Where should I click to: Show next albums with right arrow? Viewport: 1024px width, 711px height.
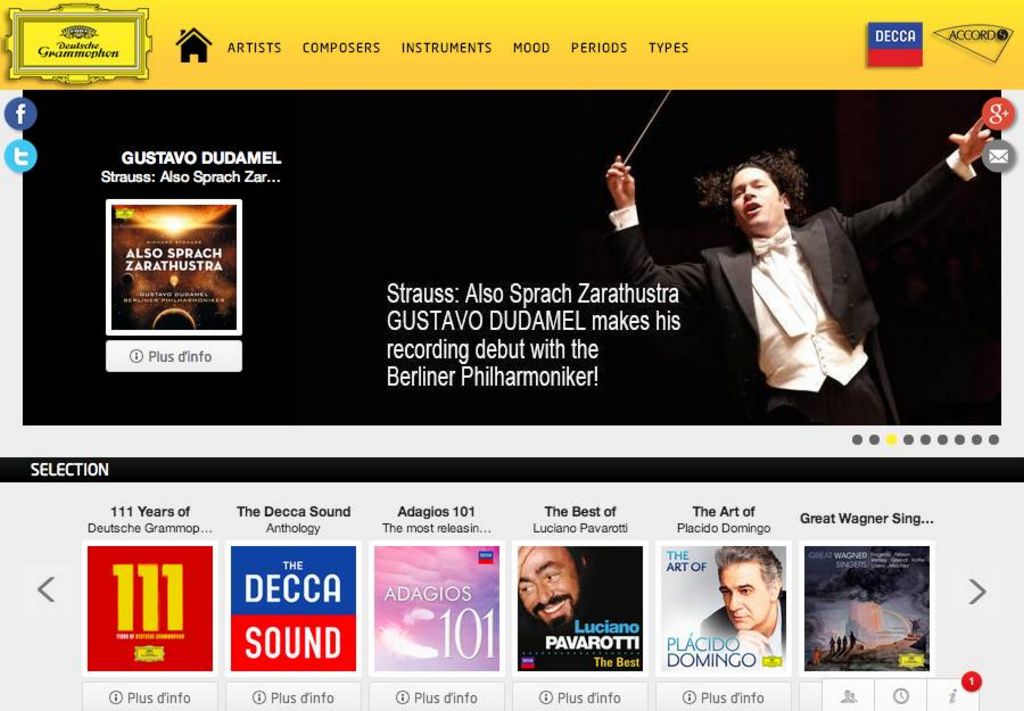coord(977,592)
